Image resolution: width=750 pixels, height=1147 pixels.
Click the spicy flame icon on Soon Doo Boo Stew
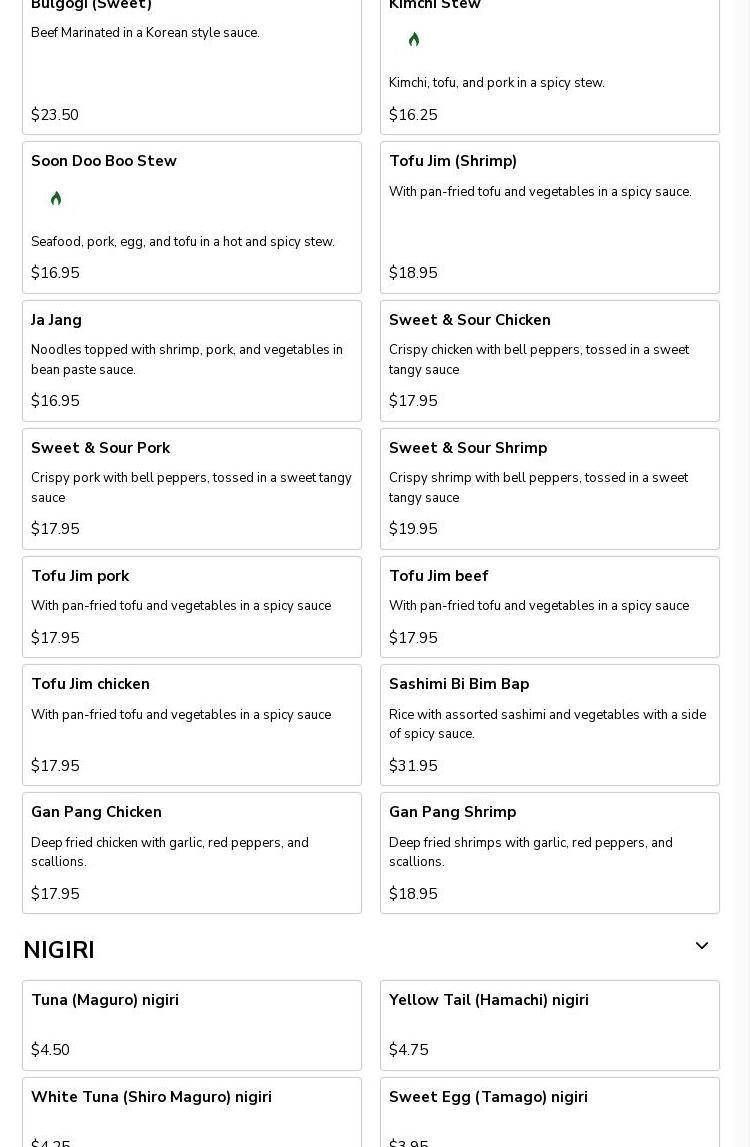[x=56, y=199]
